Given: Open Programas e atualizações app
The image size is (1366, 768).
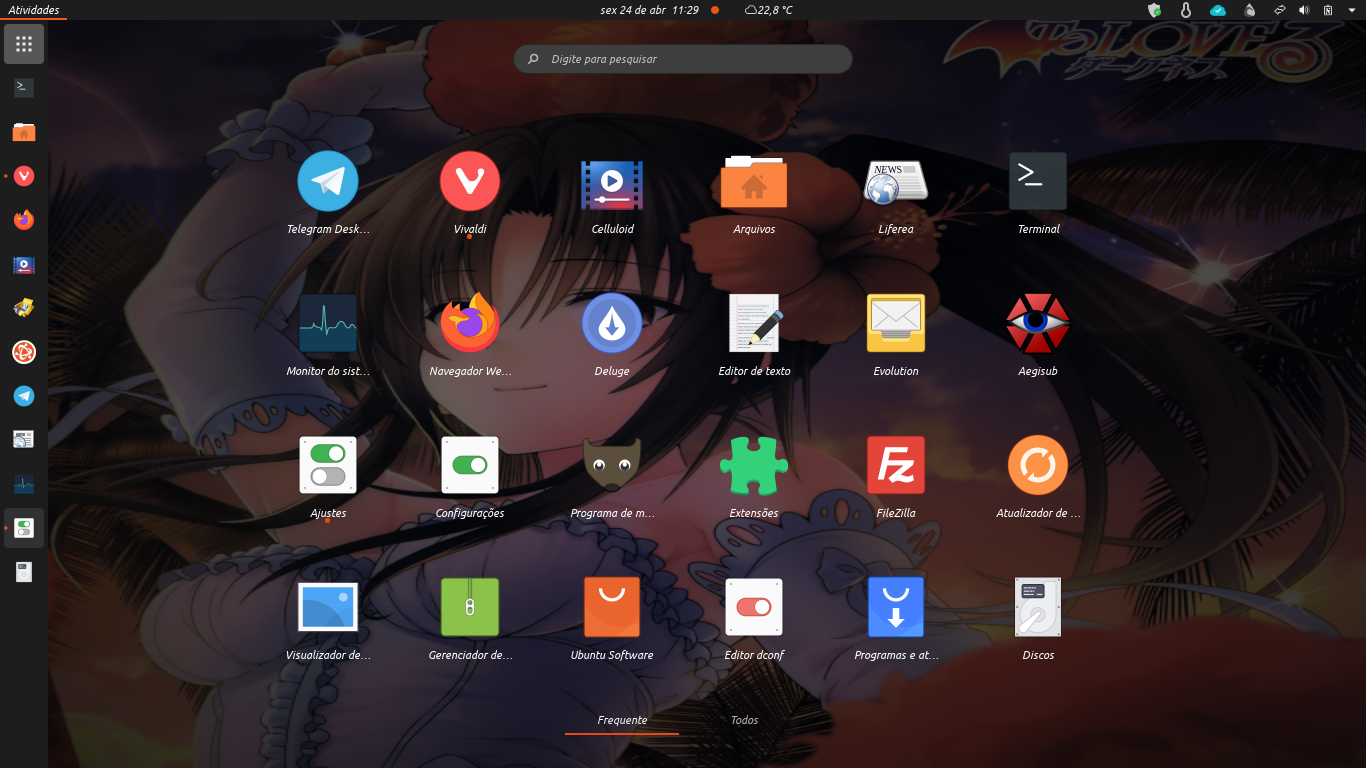Looking at the screenshot, I should (896, 608).
